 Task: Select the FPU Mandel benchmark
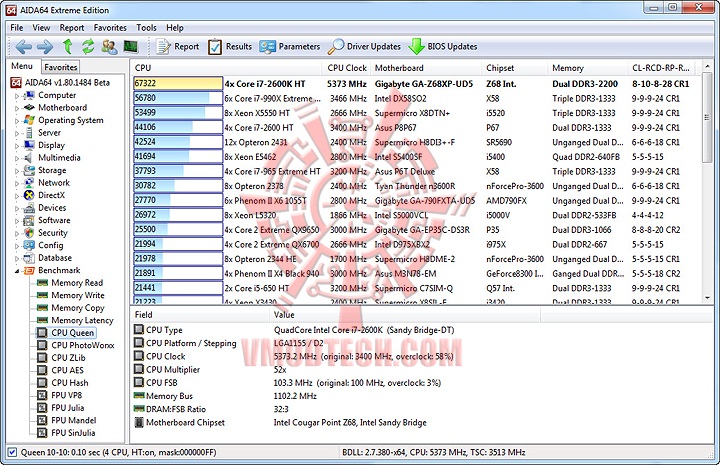[73, 420]
